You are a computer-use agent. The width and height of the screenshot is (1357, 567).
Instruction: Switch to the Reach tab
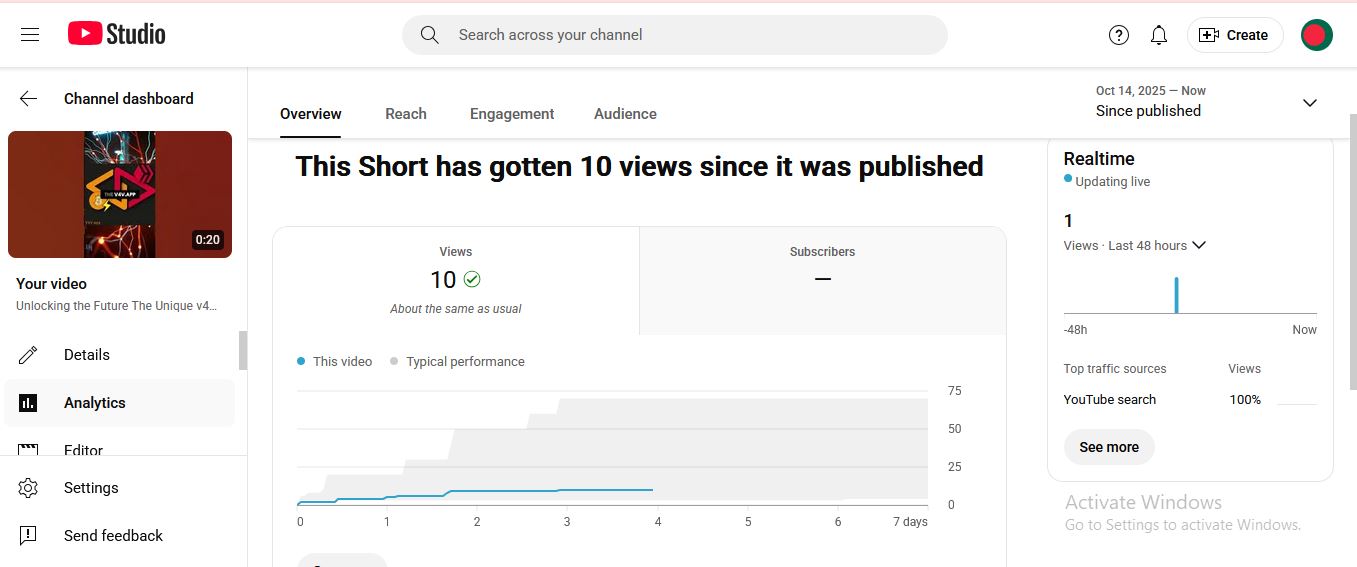[x=406, y=114]
